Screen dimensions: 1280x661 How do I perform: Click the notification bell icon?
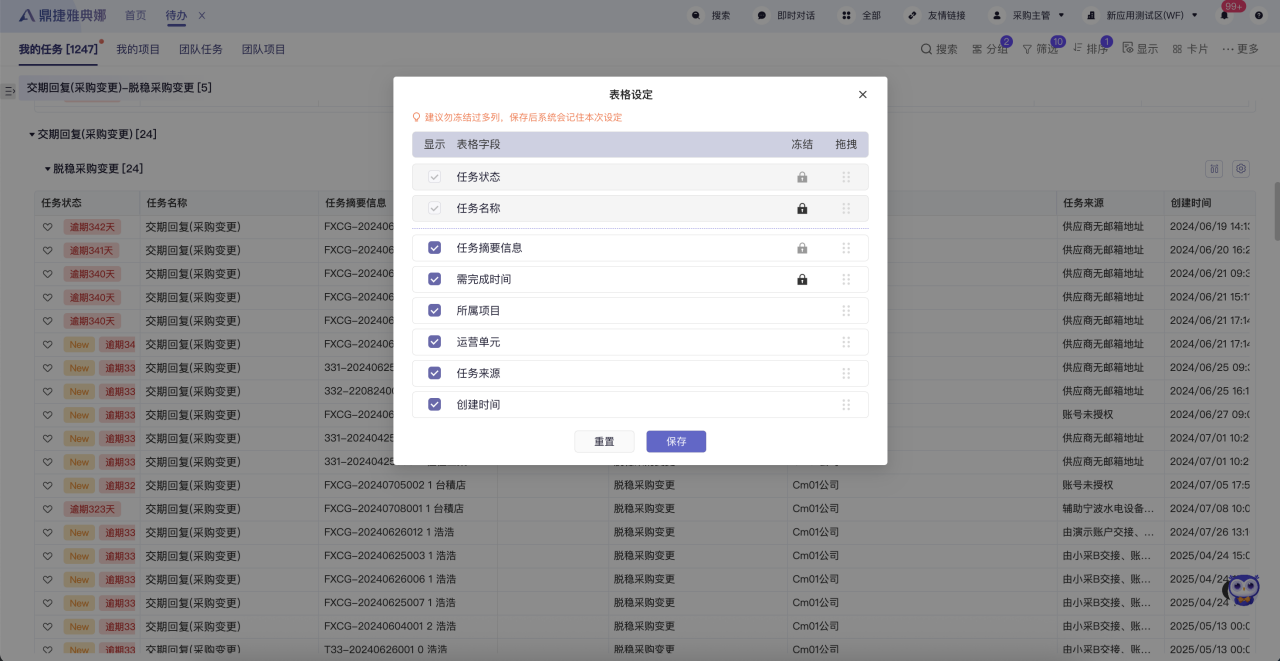[1224, 16]
